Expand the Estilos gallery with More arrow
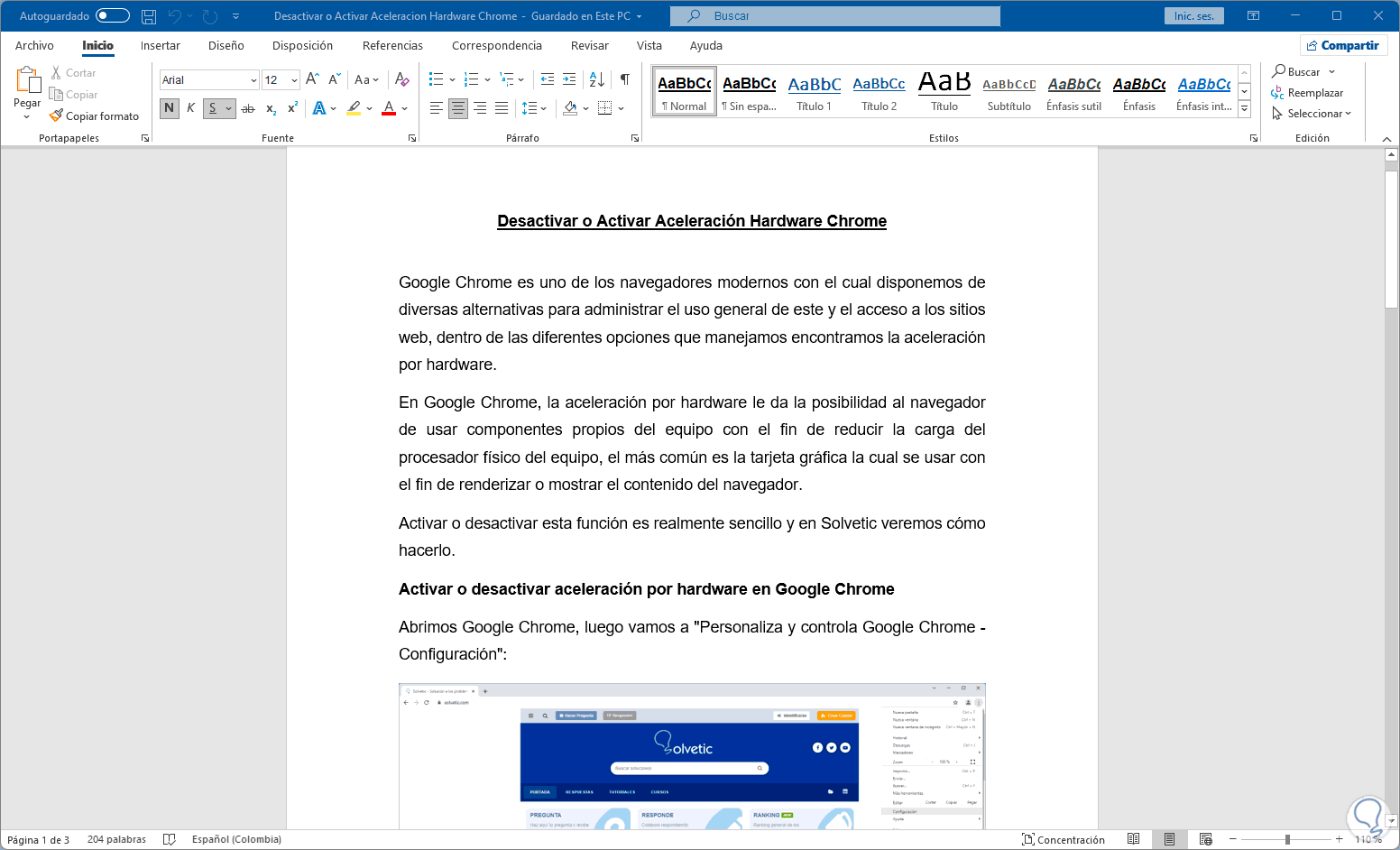The height and width of the screenshot is (850, 1400). click(x=1244, y=109)
